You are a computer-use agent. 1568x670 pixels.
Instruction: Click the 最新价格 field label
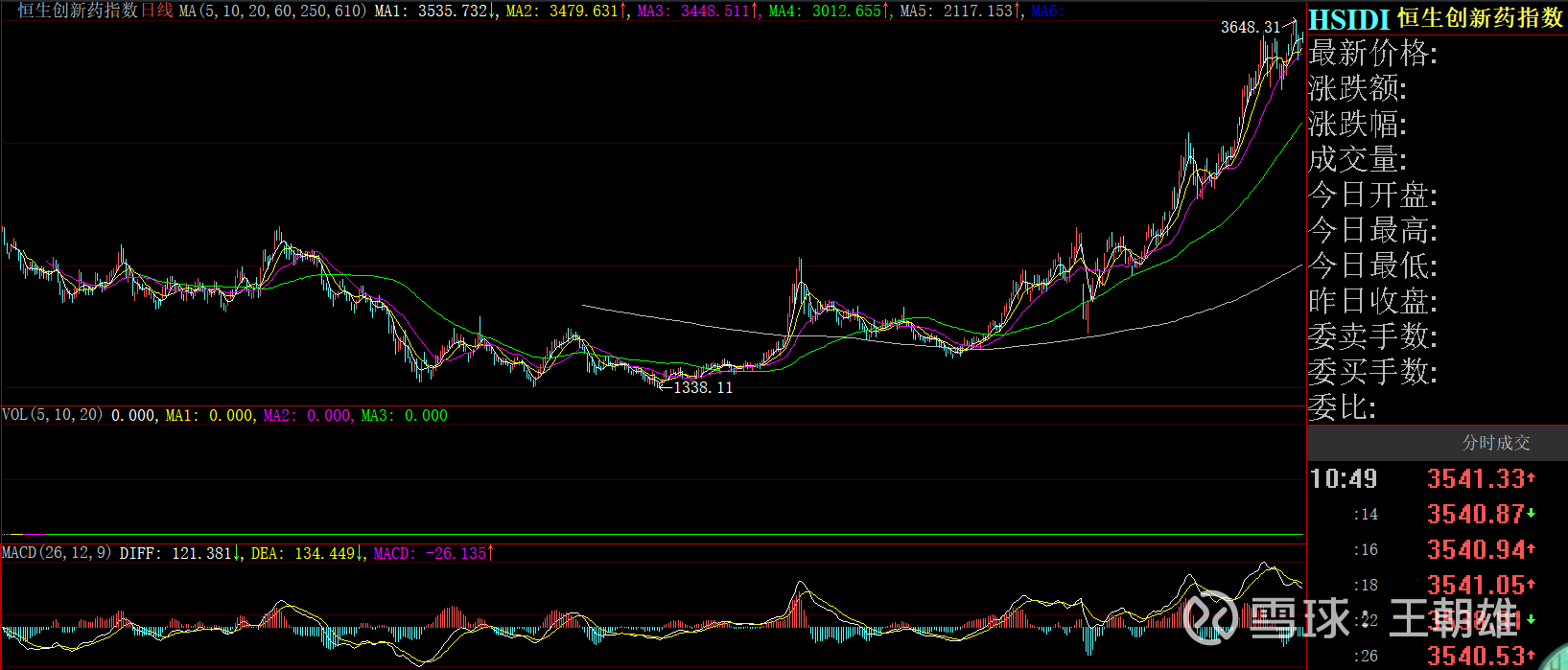(1373, 54)
